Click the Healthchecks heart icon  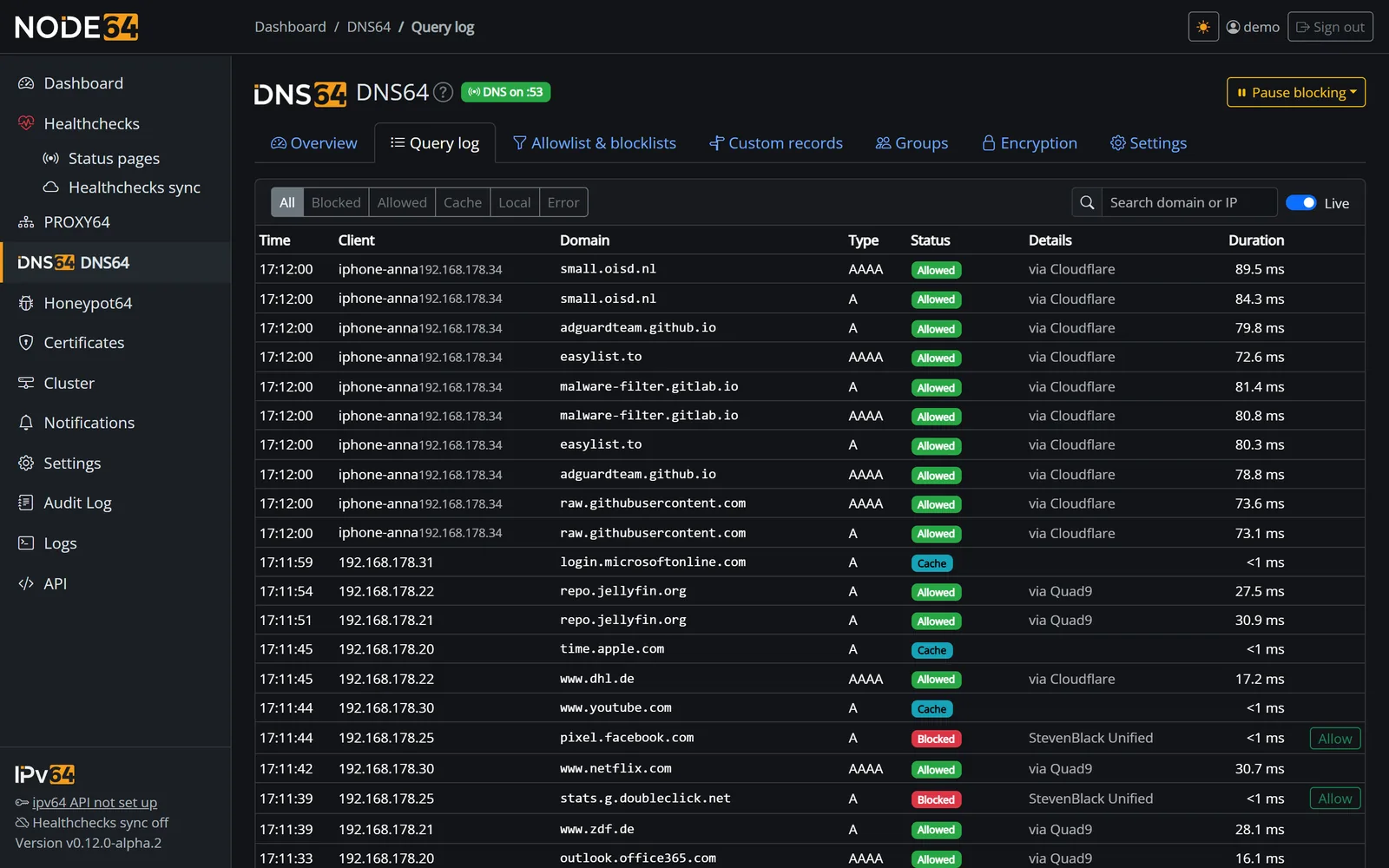tap(26, 123)
